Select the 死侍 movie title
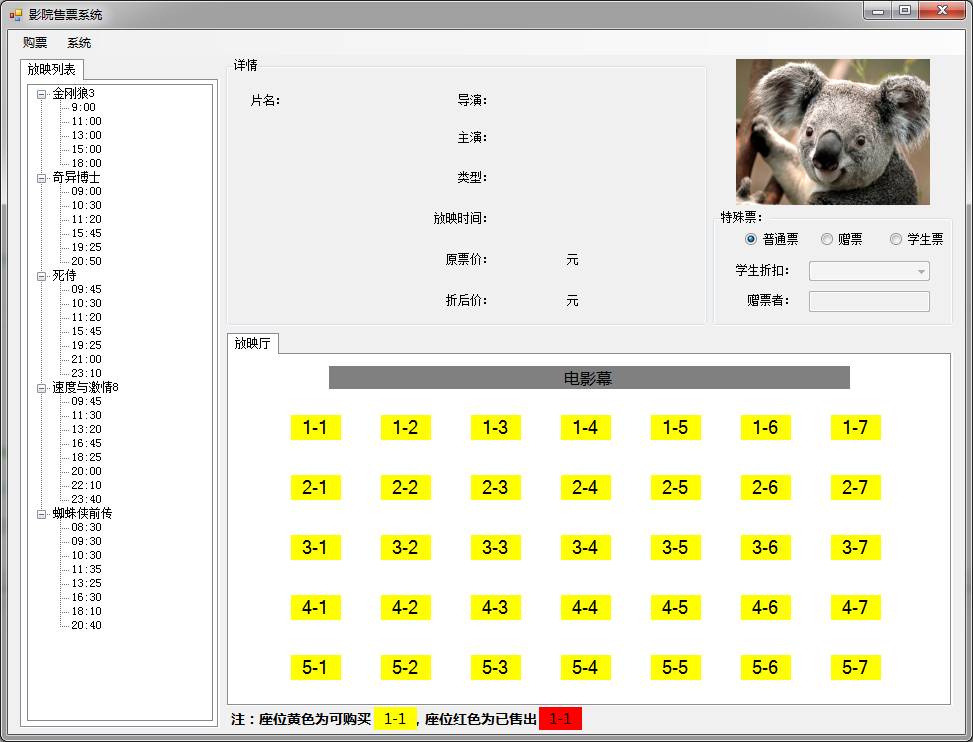 [64, 275]
